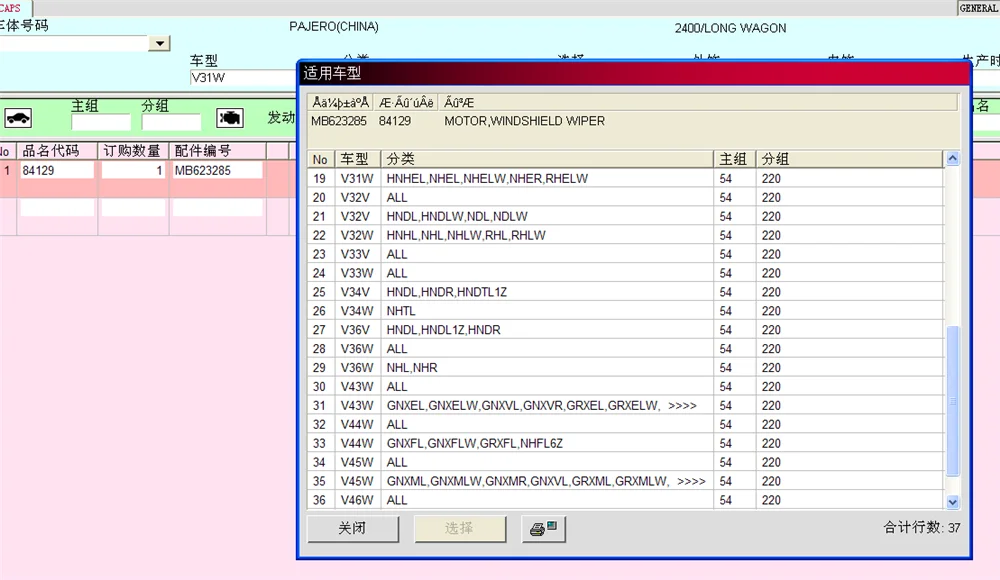The height and width of the screenshot is (580, 1000).
Task: Click the scroll down arrow of the list
Action: [x=952, y=502]
